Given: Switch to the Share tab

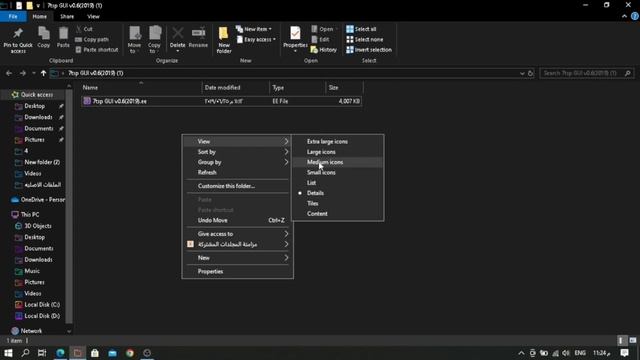Looking at the screenshot, I should click(67, 16).
